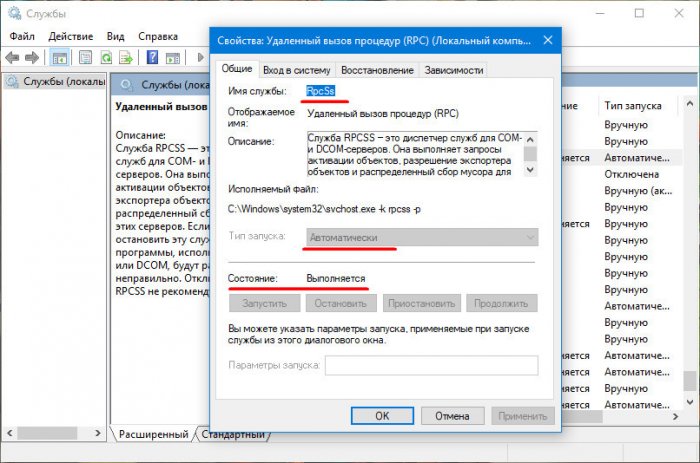The height and width of the screenshot is (463, 700).
Task: Switch to the Вход в систему tab
Action: [296, 70]
